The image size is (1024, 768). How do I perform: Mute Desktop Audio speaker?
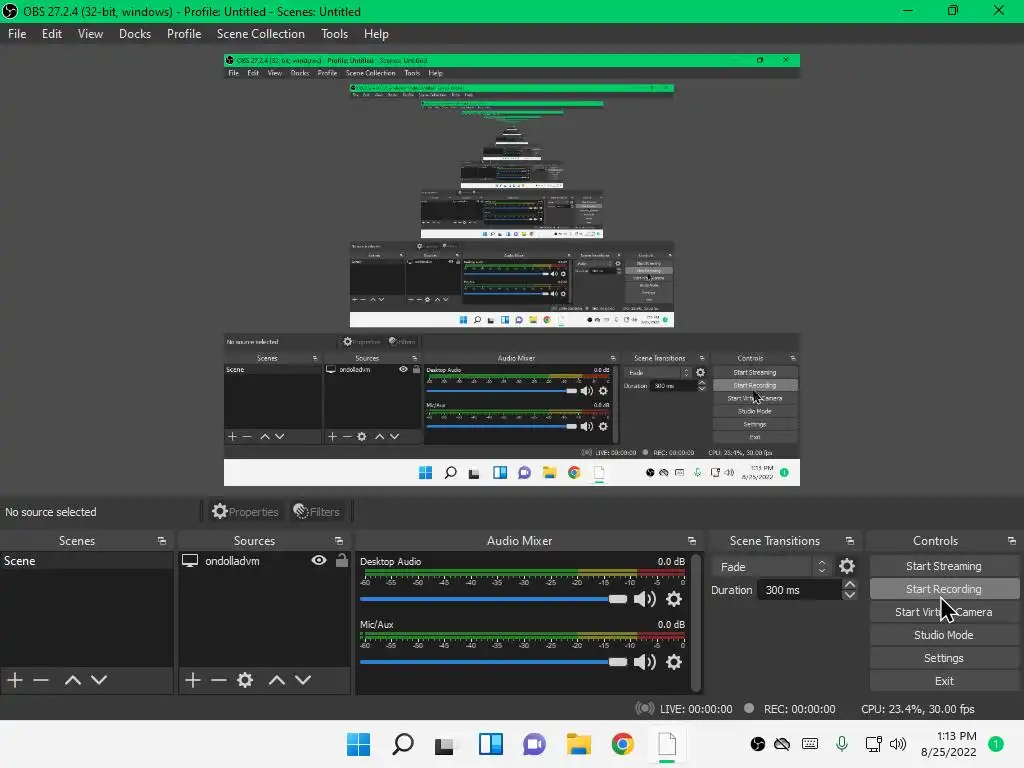click(645, 599)
